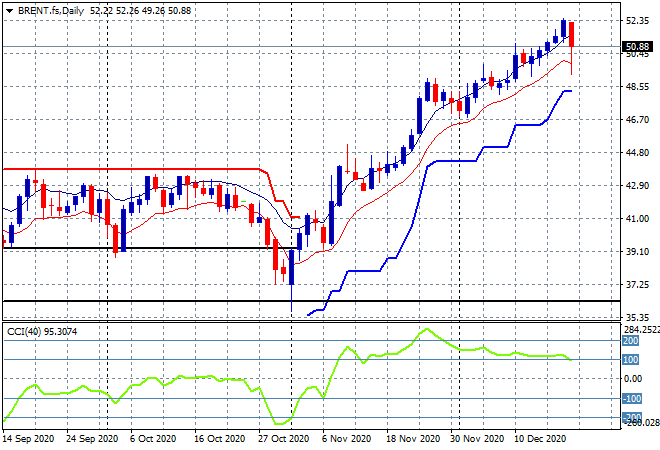Click the CCI 200 level label

pos(631,341)
